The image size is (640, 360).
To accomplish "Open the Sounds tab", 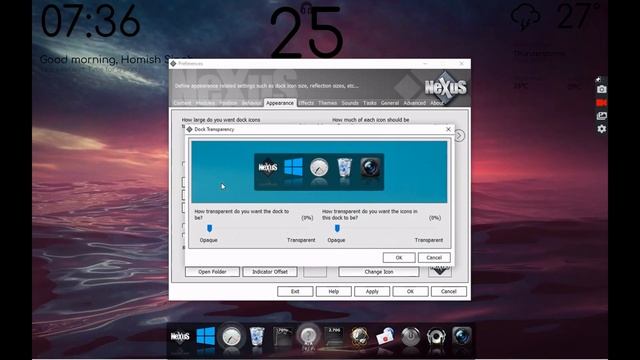I will point(350,103).
